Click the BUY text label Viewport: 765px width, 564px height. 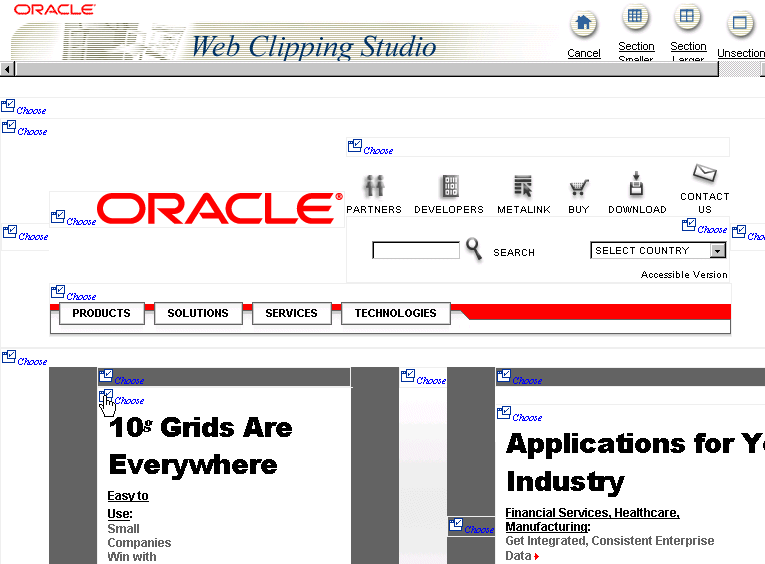click(579, 209)
